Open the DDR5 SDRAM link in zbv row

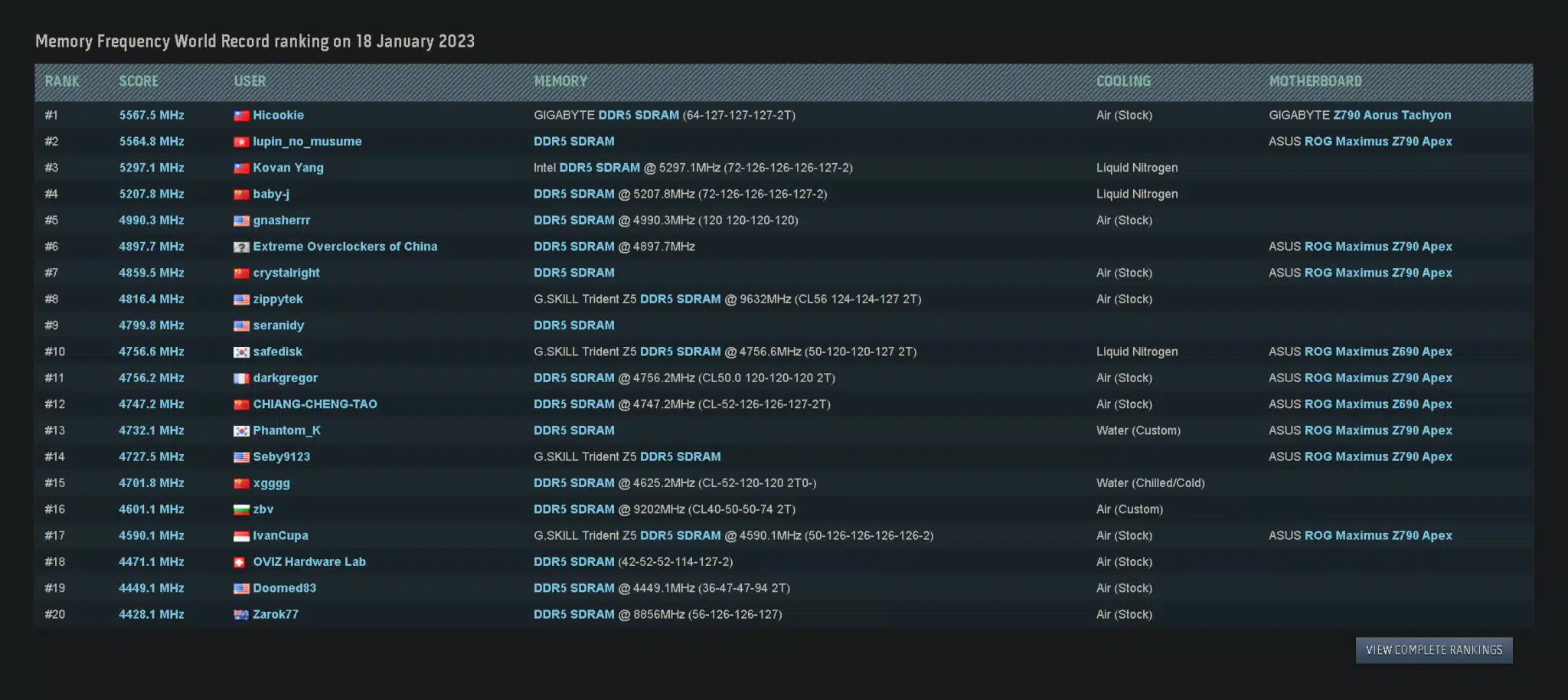point(574,509)
